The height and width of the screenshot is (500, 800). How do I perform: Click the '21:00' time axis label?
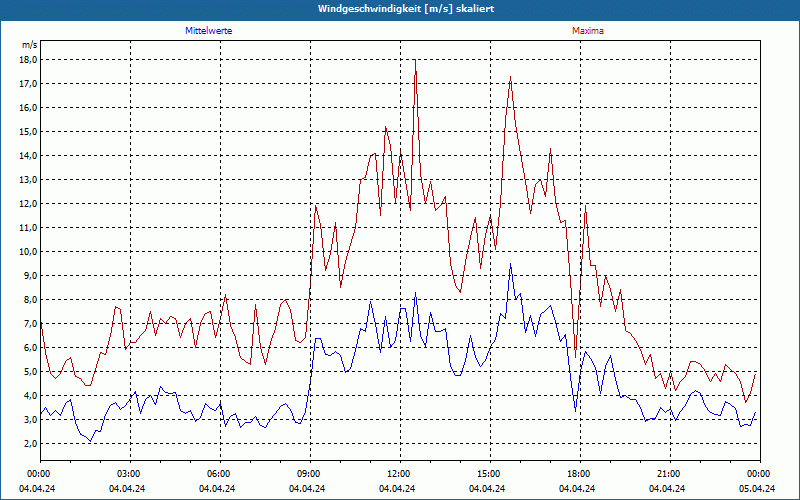click(670, 474)
